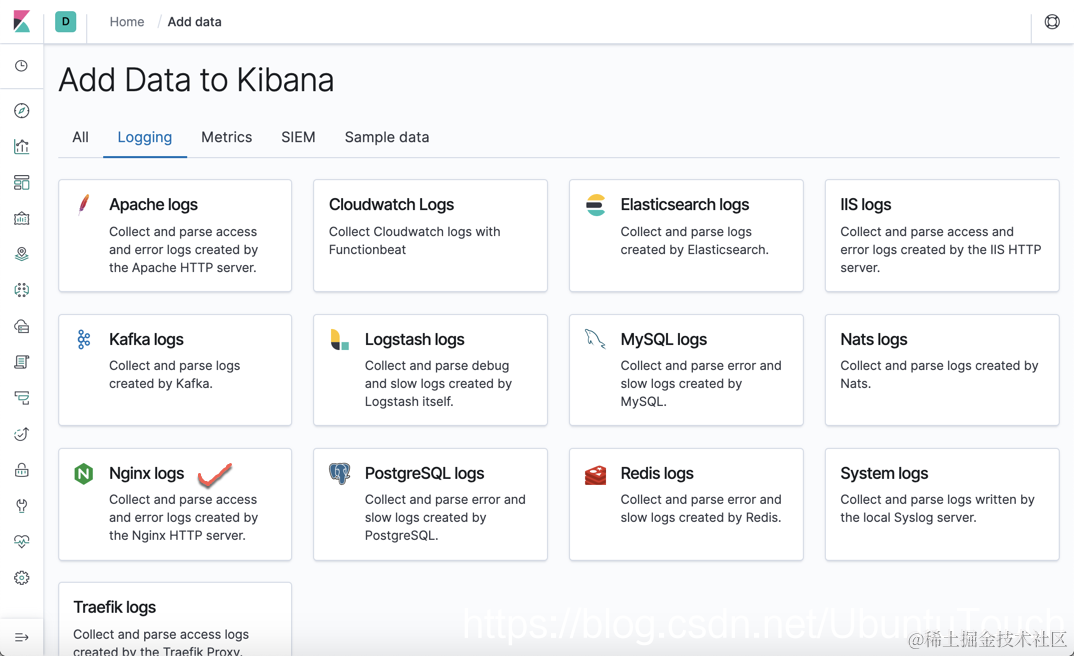Viewport: 1074px width, 656px height.
Task: Click the Home breadcrumb link
Action: tap(126, 21)
